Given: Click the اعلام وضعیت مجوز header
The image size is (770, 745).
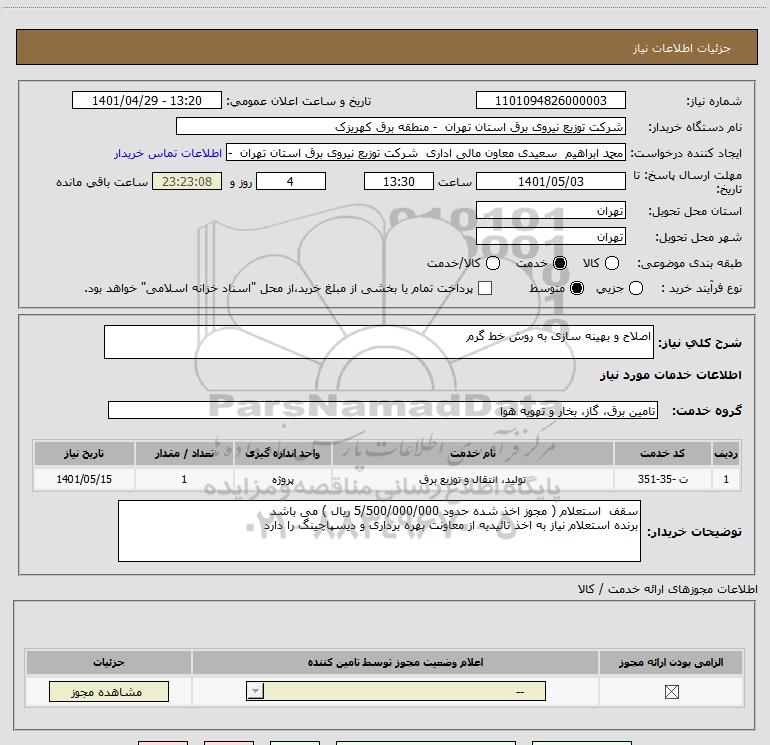Looking at the screenshot, I should [x=395, y=662].
